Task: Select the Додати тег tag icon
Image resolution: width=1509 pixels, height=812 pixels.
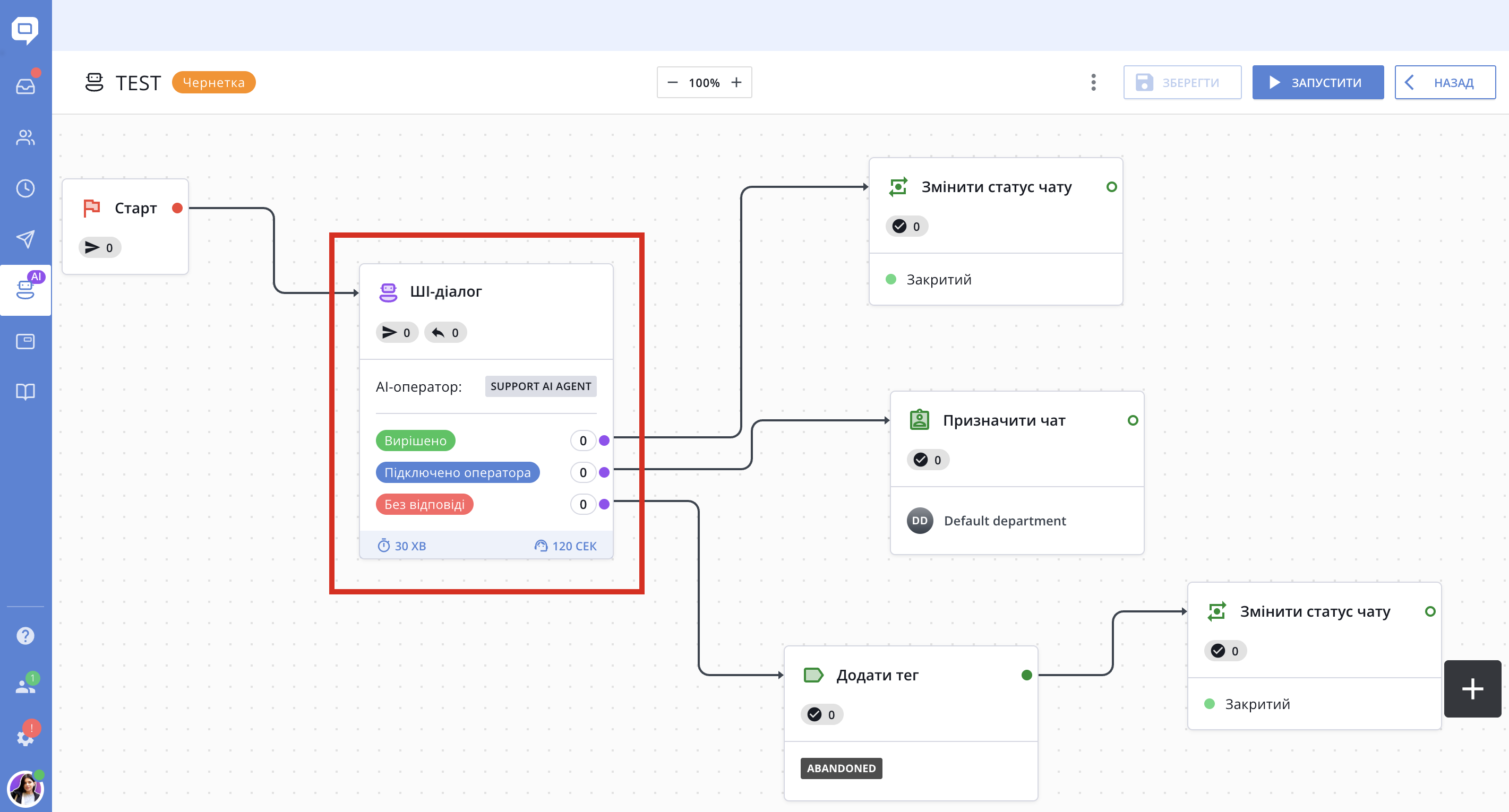Action: (x=813, y=675)
